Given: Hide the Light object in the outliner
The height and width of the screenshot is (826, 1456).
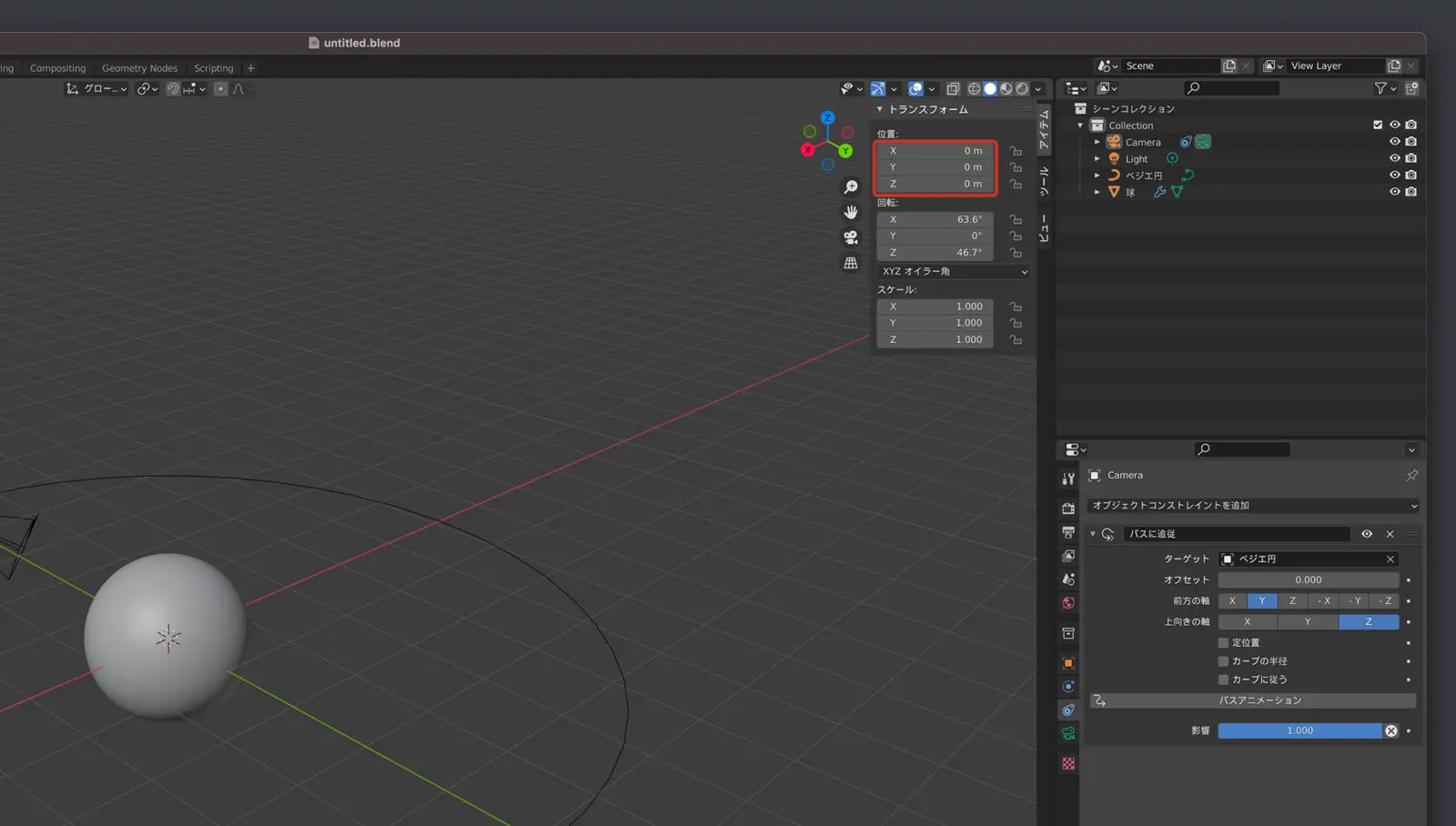Looking at the screenshot, I should [x=1394, y=158].
